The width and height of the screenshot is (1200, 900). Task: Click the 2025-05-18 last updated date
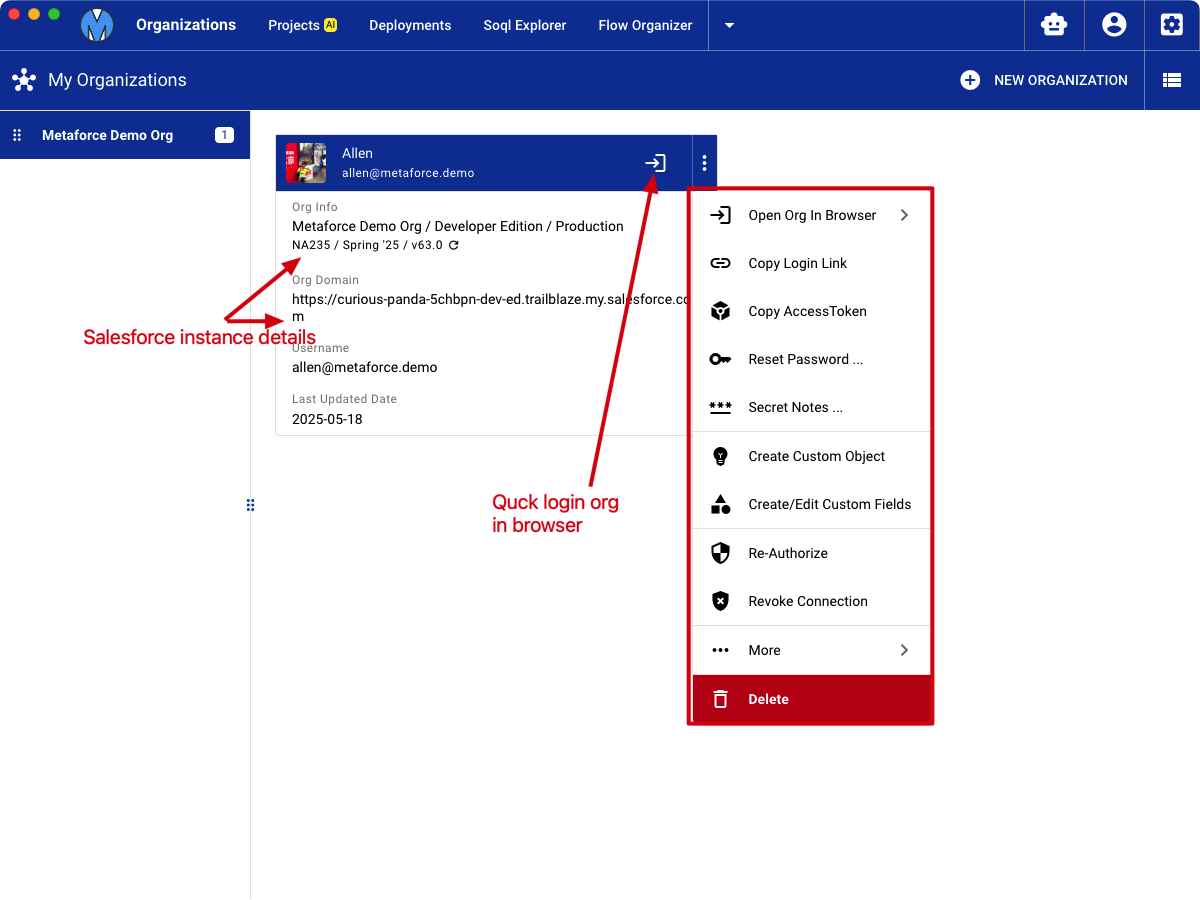coord(327,419)
